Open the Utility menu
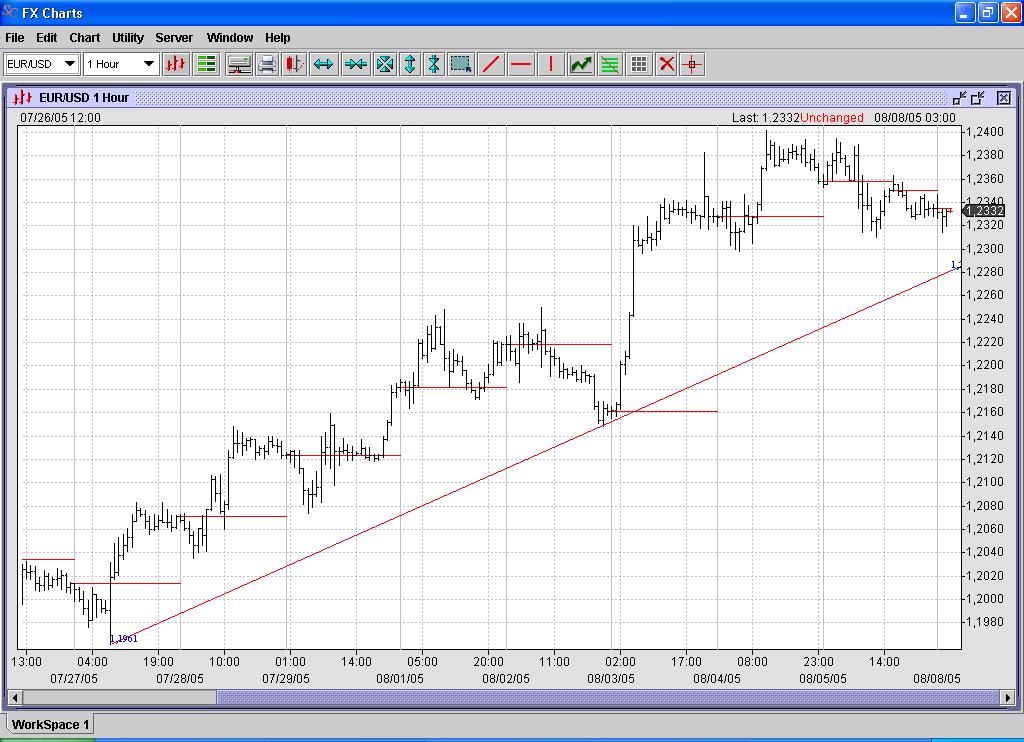Screen dimensions: 1024x742 coord(127,38)
